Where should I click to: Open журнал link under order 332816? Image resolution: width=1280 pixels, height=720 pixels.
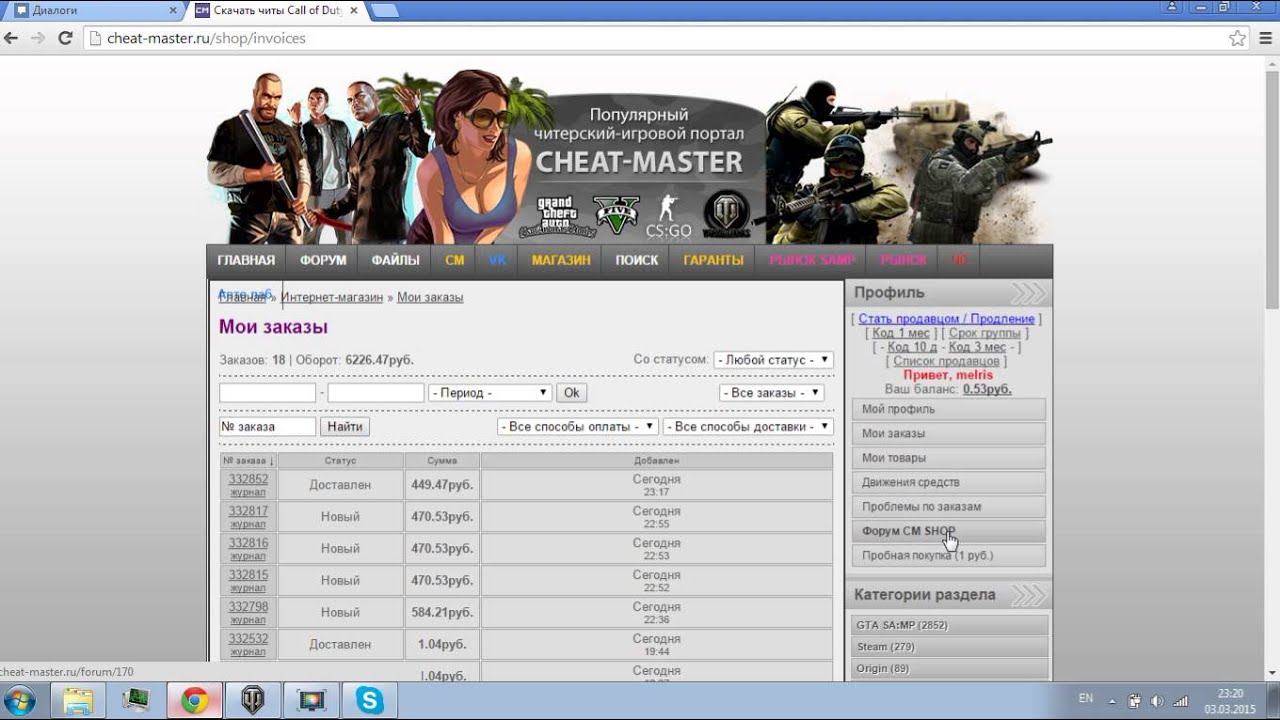(x=248, y=556)
